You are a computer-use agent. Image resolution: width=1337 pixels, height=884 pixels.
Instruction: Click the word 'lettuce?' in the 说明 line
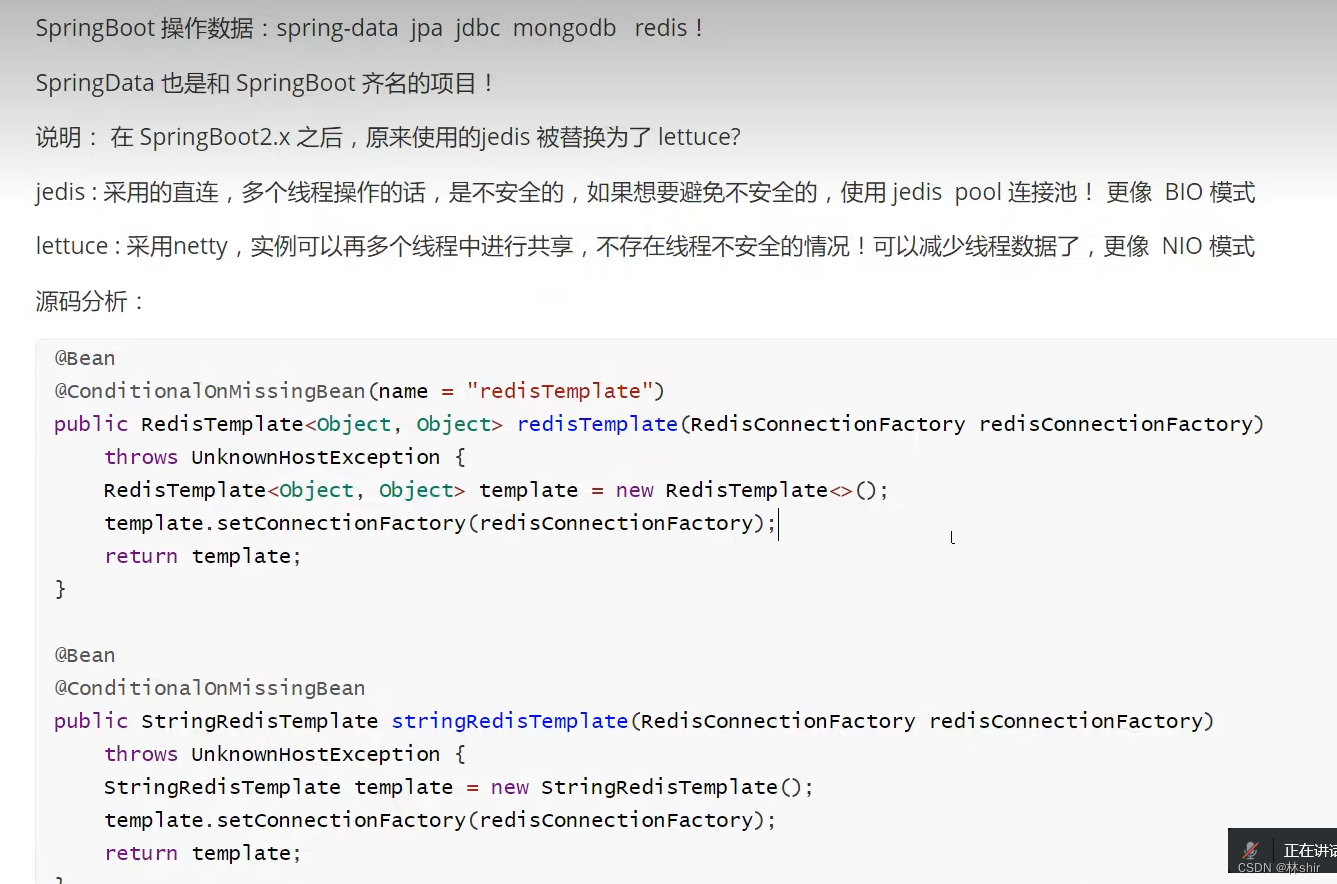click(699, 137)
